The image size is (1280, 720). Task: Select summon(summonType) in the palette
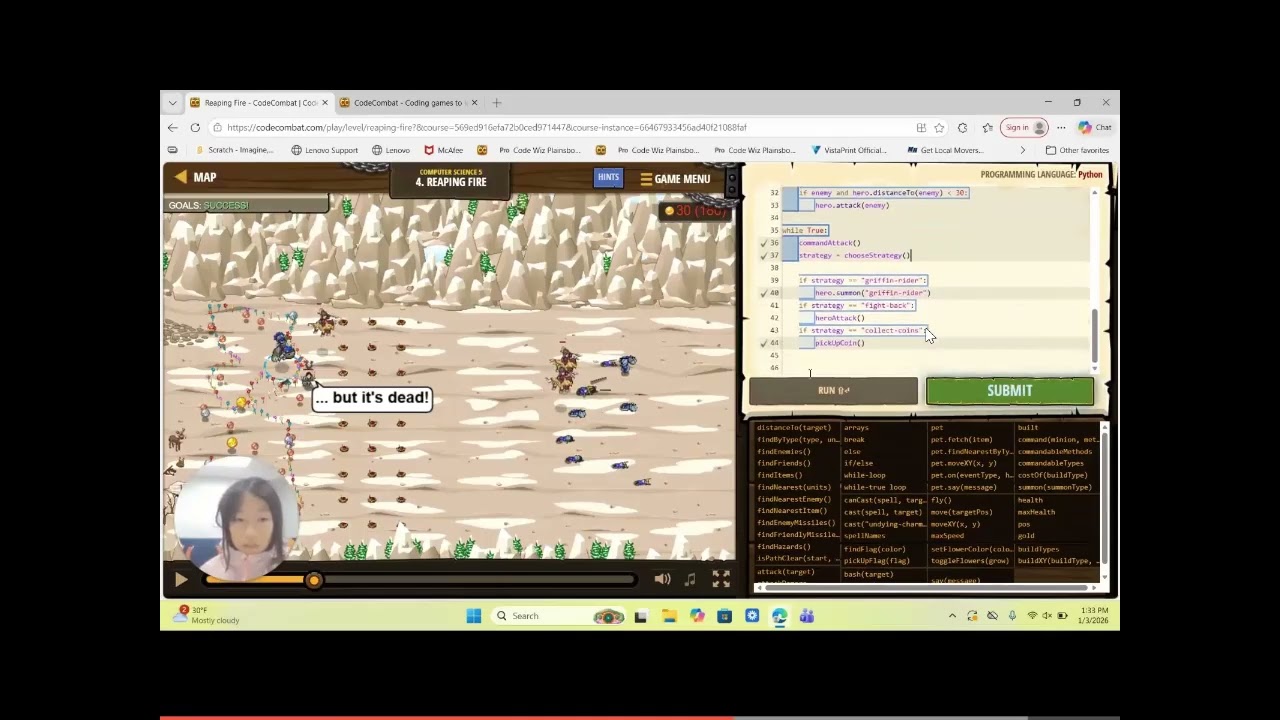1055,488
